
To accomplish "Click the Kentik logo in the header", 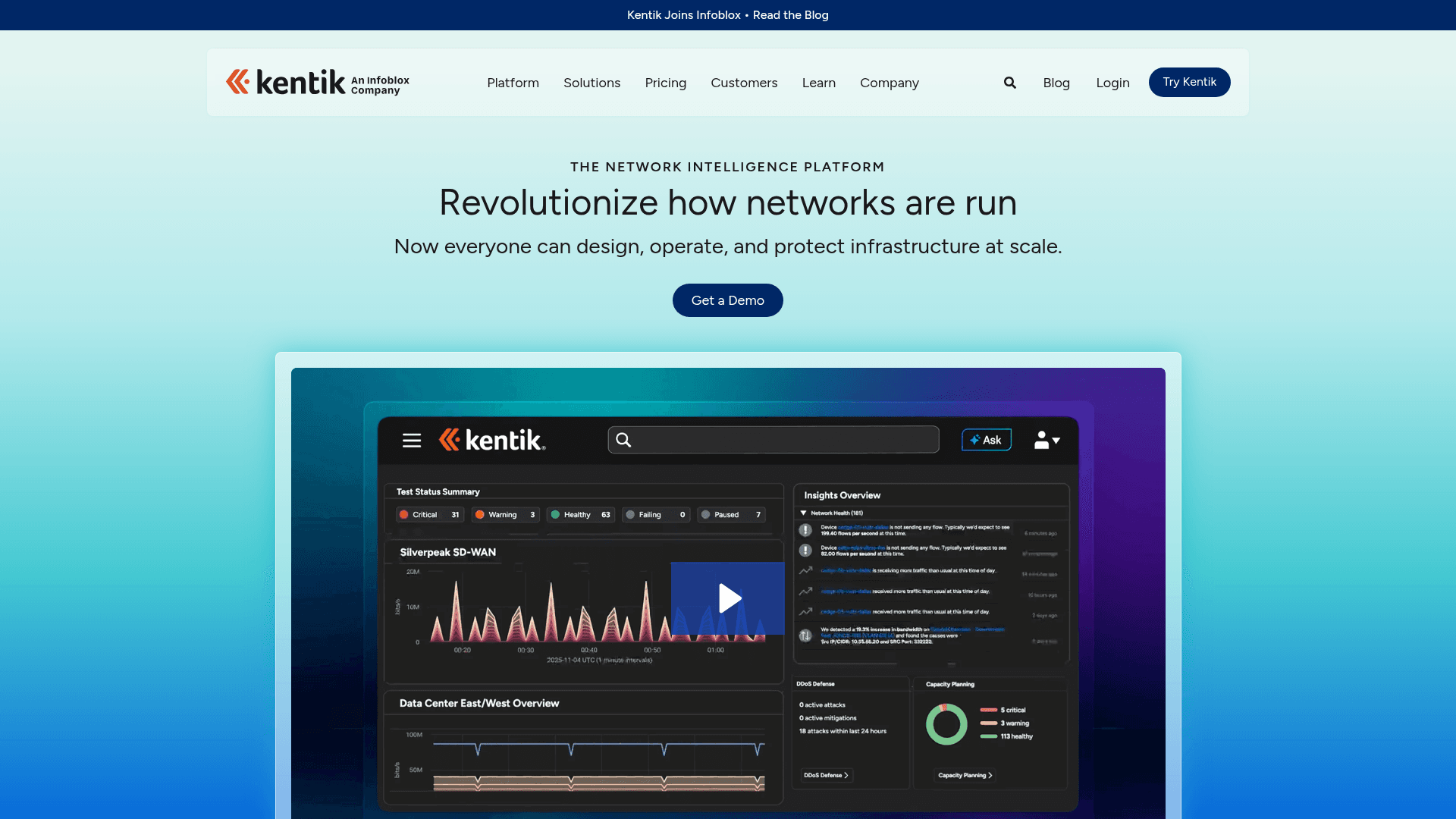I will [x=318, y=82].
